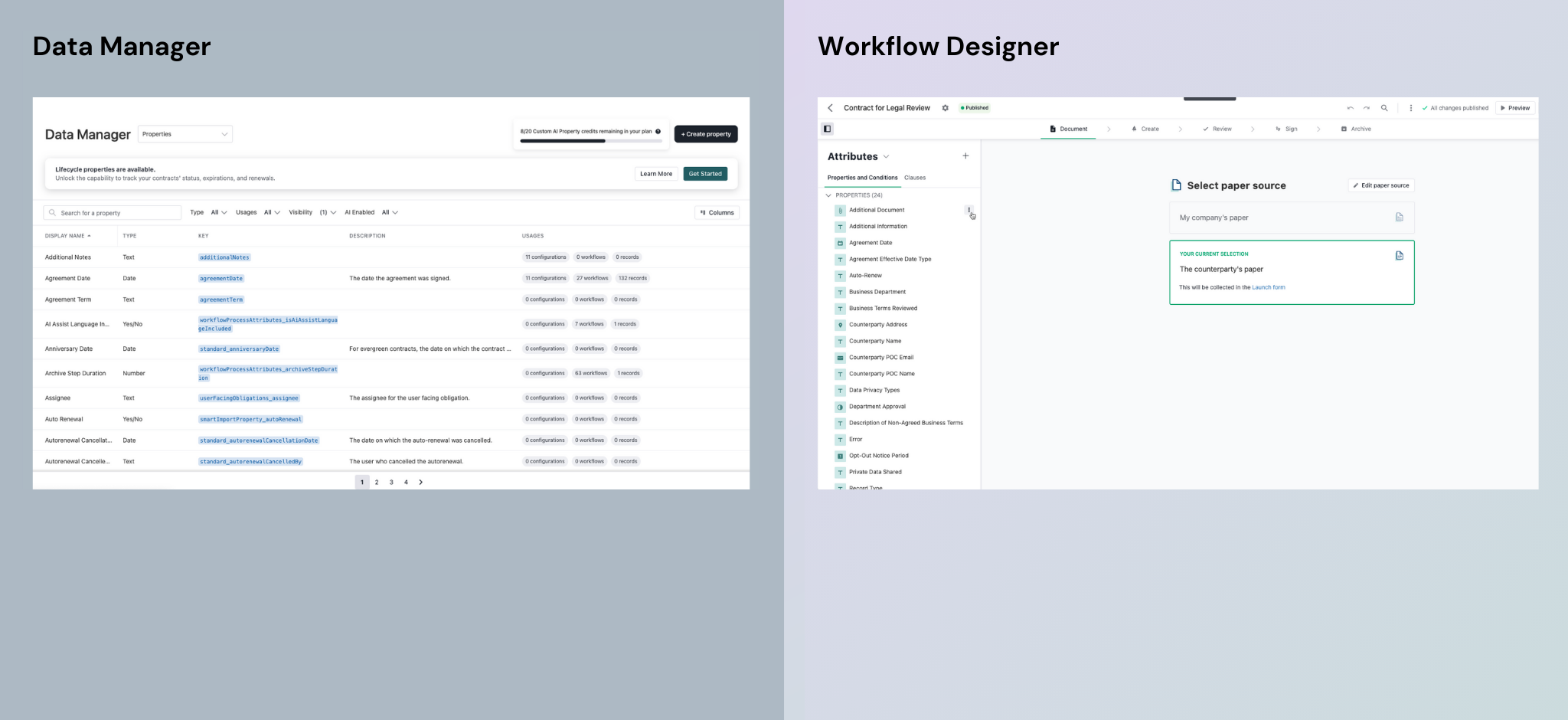This screenshot has width=1568, height=720.
Task: Click the redo arrow icon
Action: click(x=1367, y=108)
